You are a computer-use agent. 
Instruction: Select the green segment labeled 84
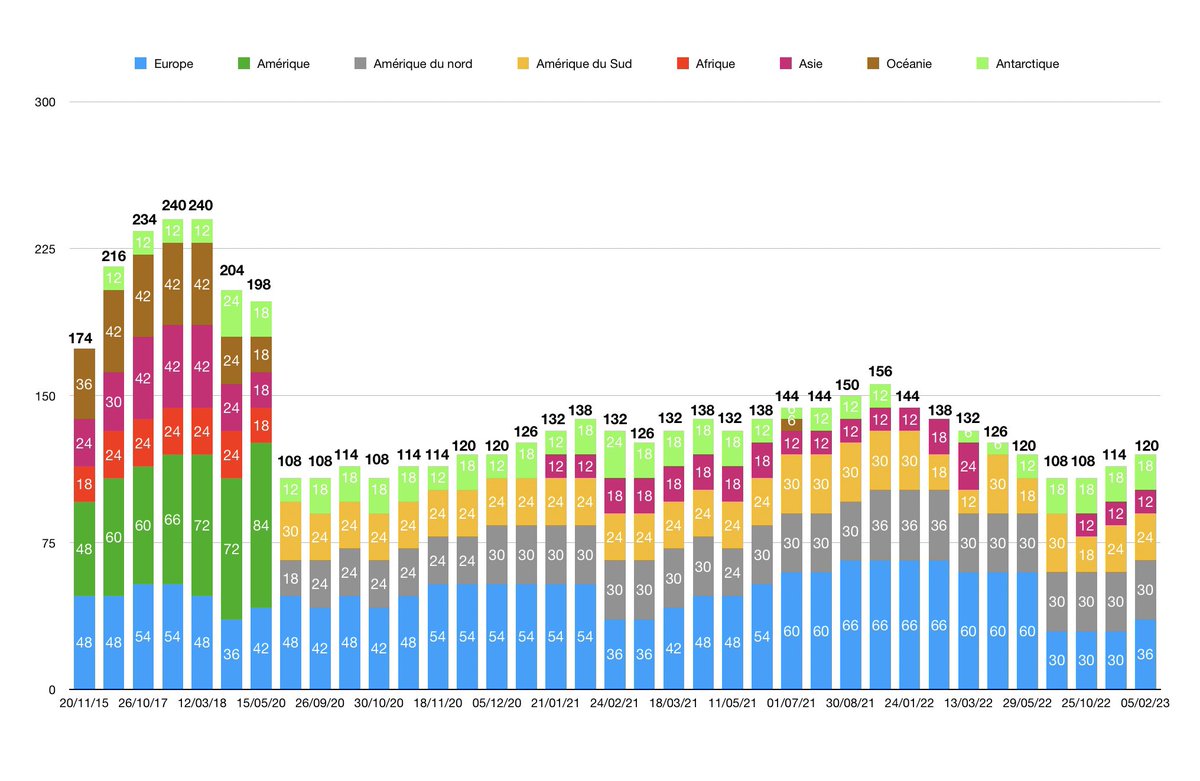click(260, 525)
